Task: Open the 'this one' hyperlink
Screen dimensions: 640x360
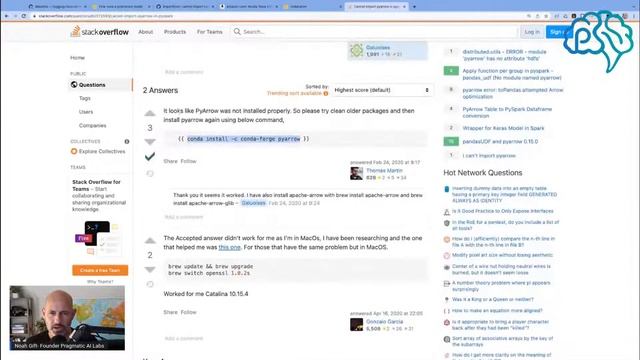Action: [229, 247]
